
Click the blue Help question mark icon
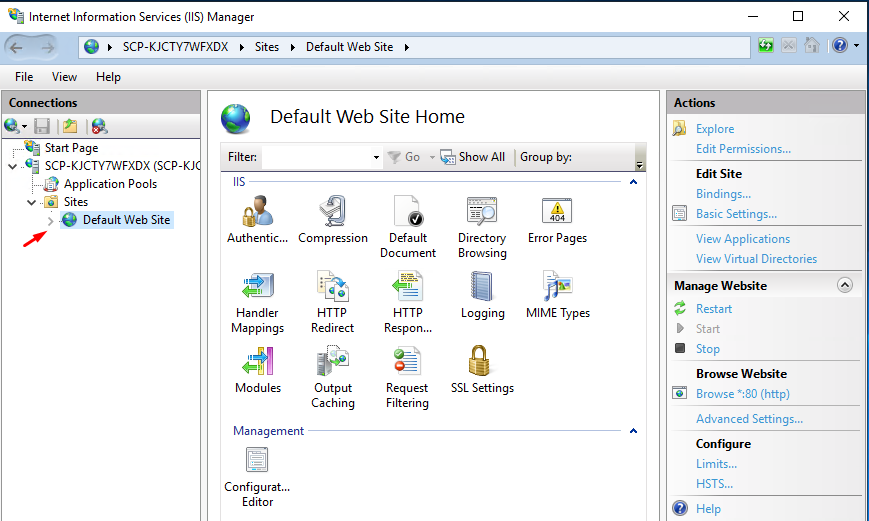pyautogui.click(x=840, y=45)
